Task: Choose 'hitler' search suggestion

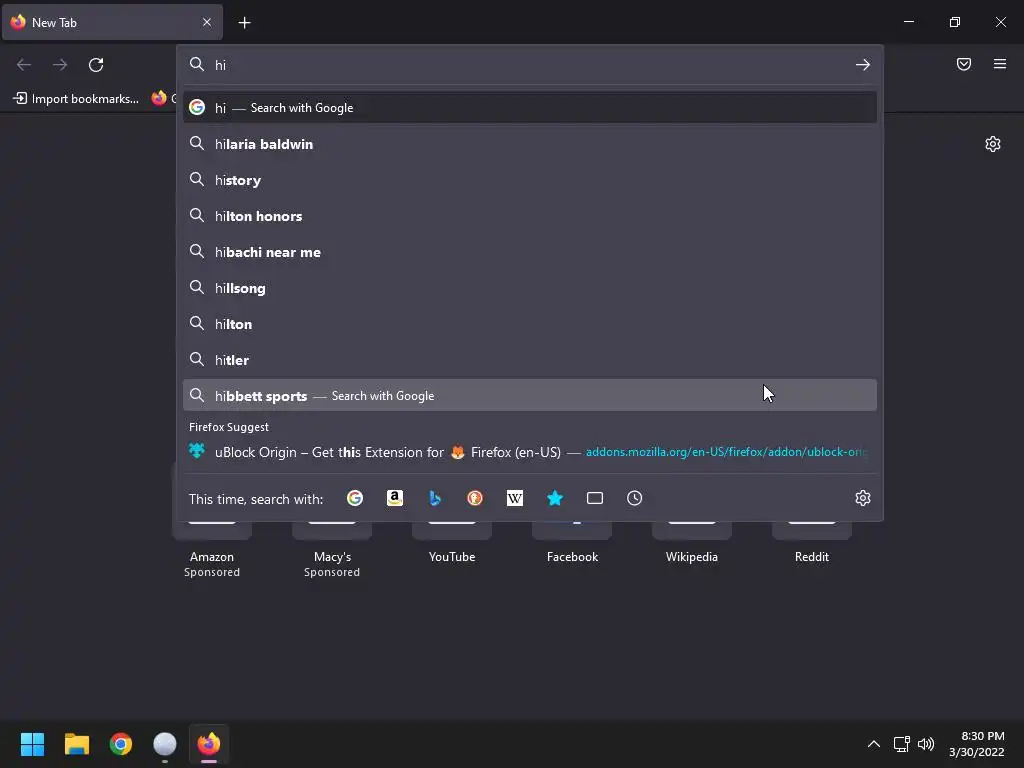Action: pyautogui.click(x=529, y=359)
